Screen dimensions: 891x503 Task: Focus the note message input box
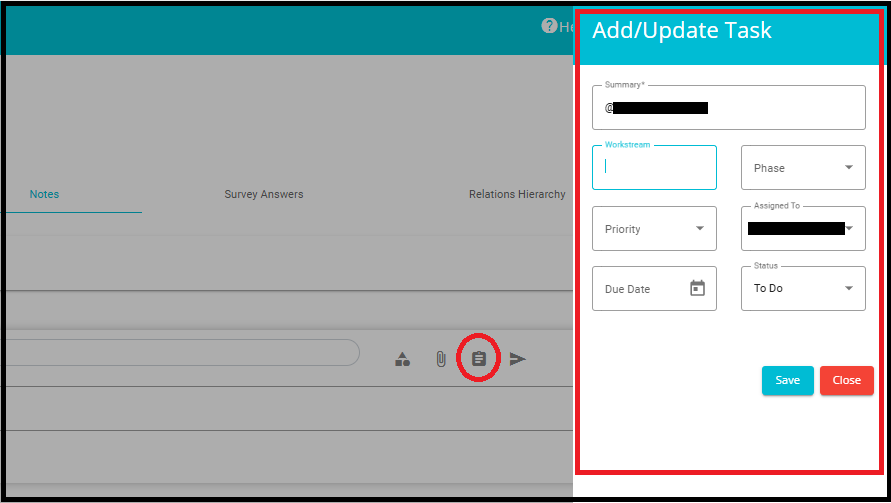(180, 353)
